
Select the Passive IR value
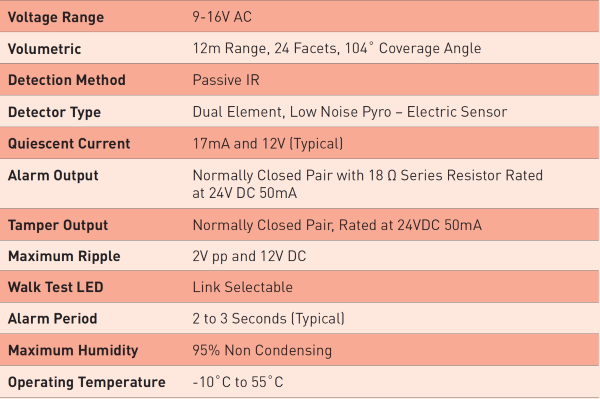[226, 80]
